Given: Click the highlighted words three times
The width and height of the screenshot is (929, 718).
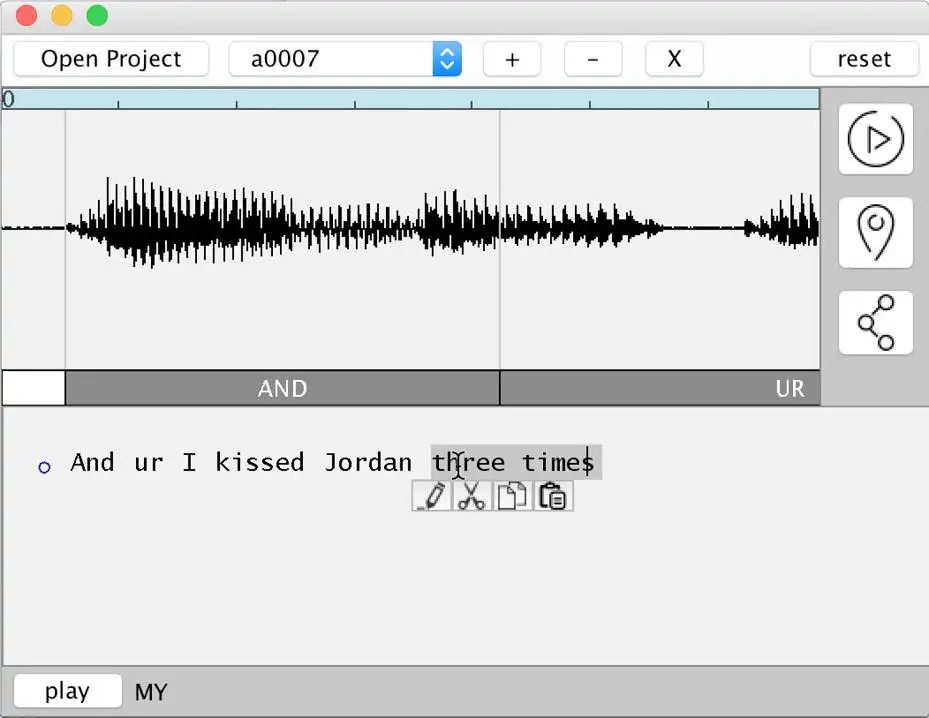Looking at the screenshot, I should click(514, 462).
